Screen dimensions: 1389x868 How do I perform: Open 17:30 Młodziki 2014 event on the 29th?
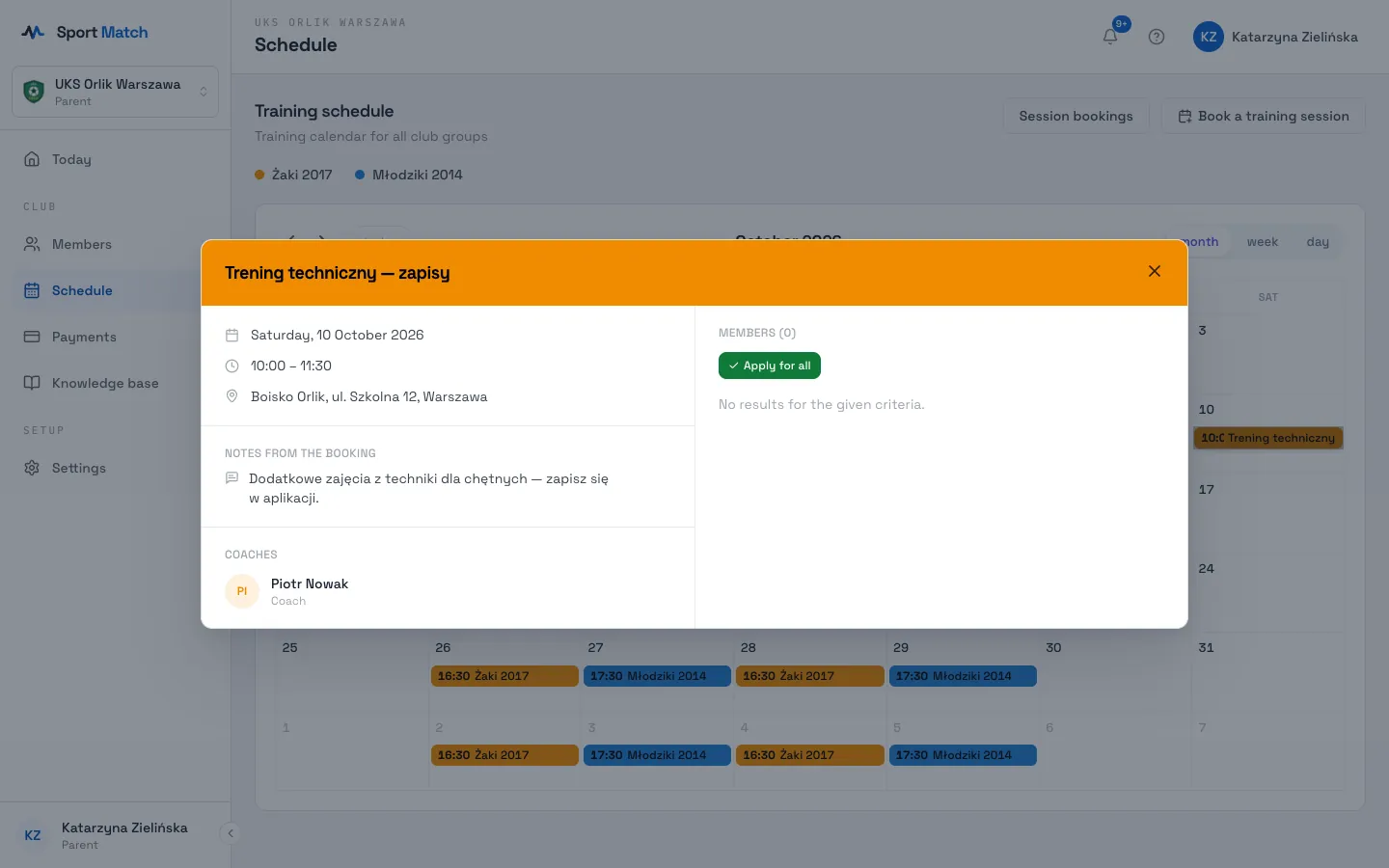coord(963,676)
